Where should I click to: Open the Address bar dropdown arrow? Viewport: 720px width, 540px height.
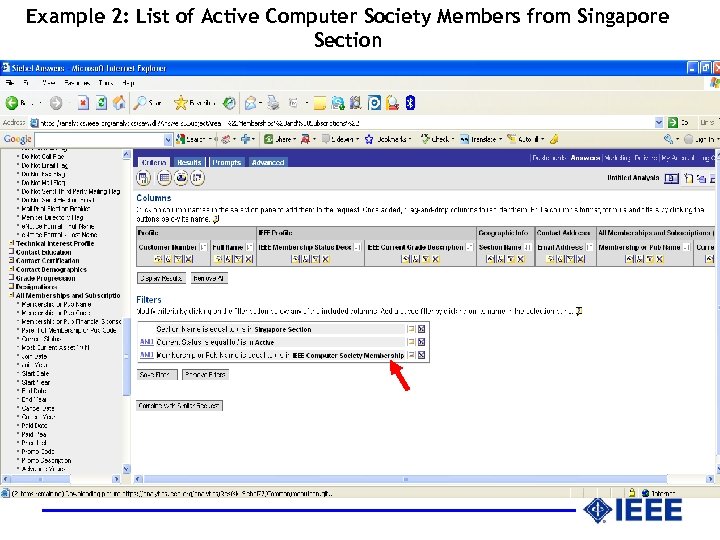[x=659, y=123]
